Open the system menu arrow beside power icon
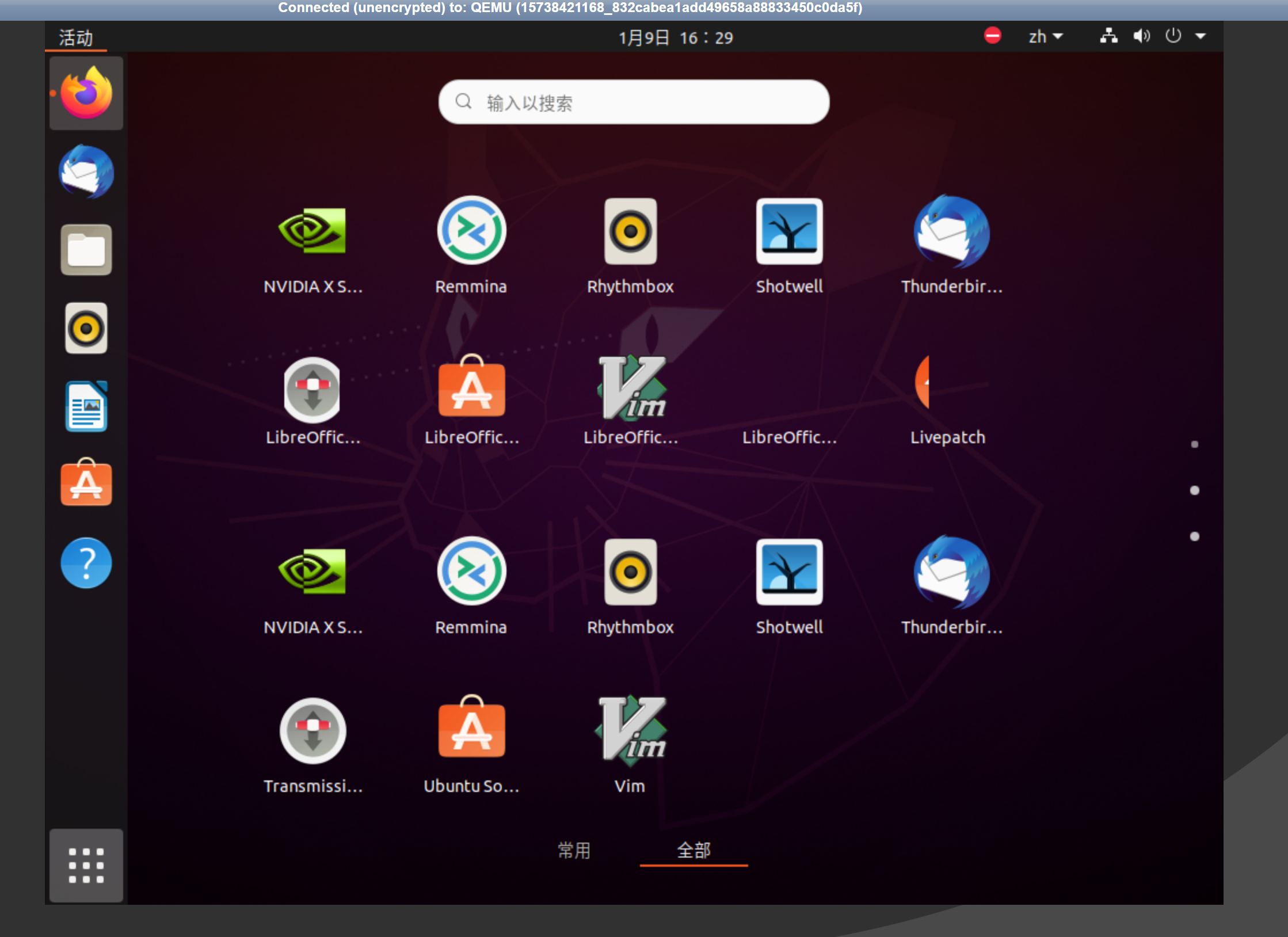 coord(1201,36)
